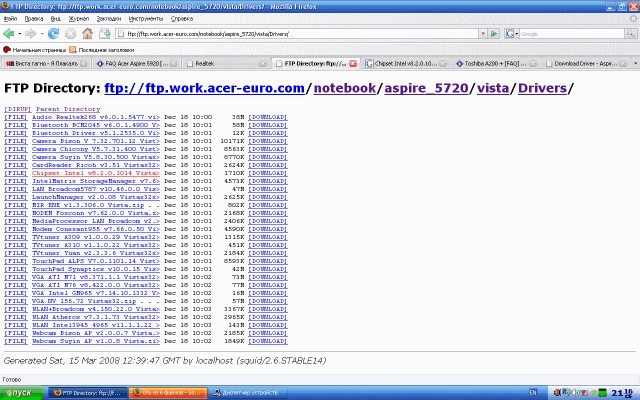Open the Windows Пуск start button

click(x=21, y=393)
